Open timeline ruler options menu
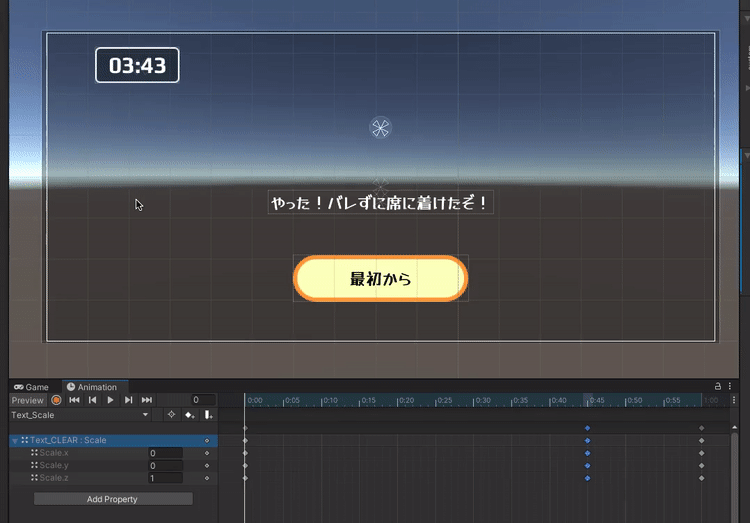The width and height of the screenshot is (750, 523). 734,400
